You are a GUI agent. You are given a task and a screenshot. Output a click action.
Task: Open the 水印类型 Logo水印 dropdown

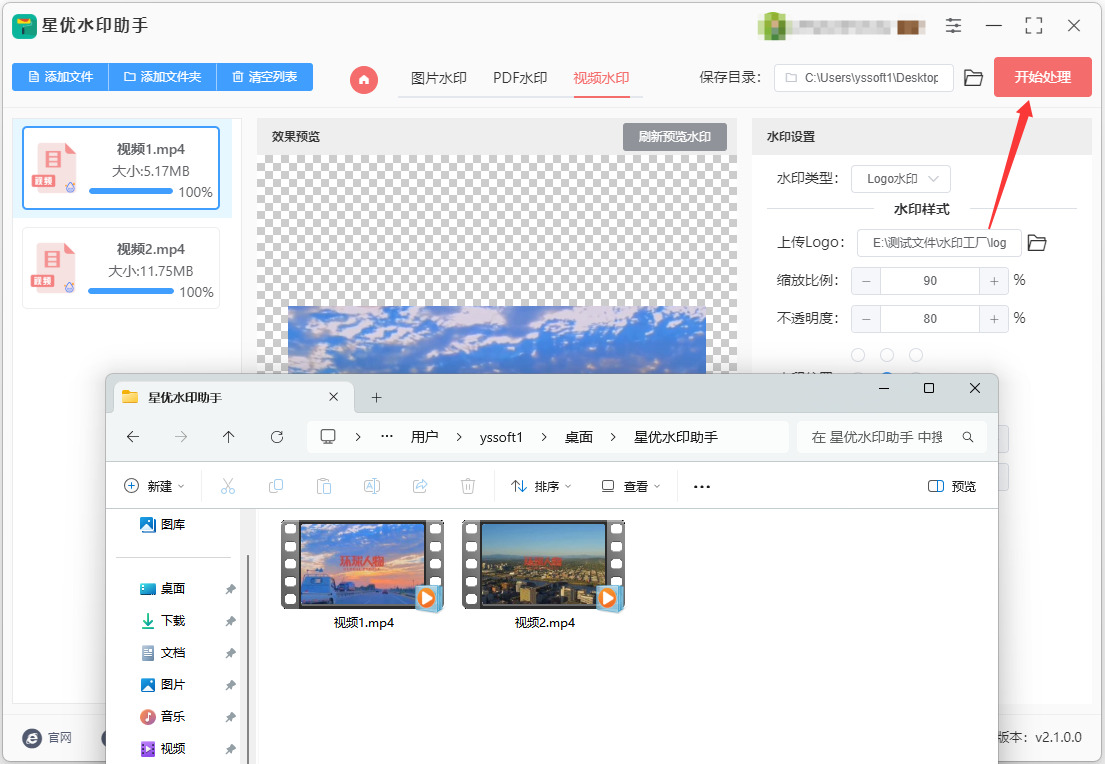pyautogui.click(x=901, y=179)
